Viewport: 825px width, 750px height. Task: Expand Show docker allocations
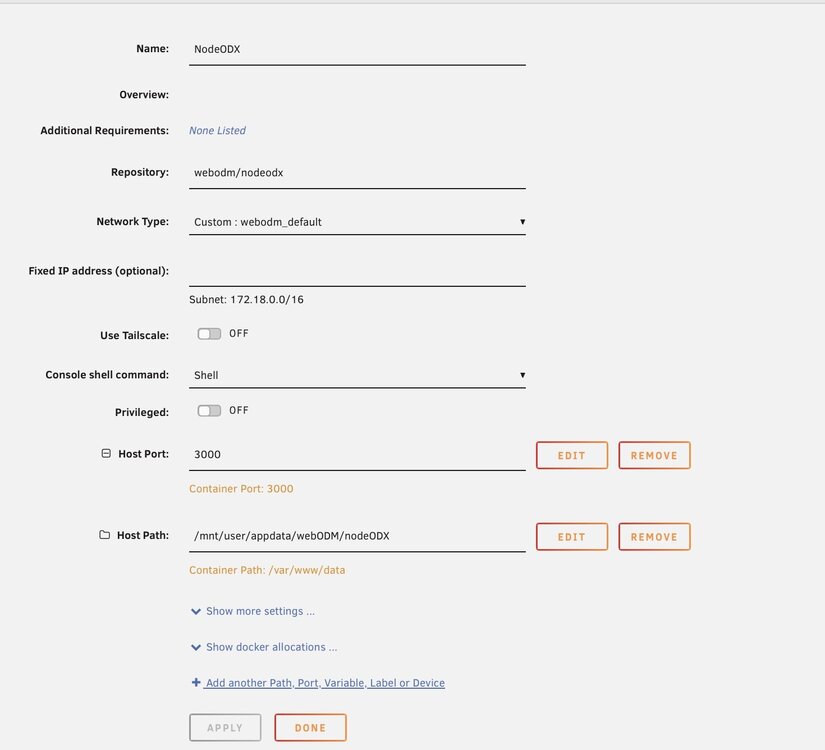[271, 647]
